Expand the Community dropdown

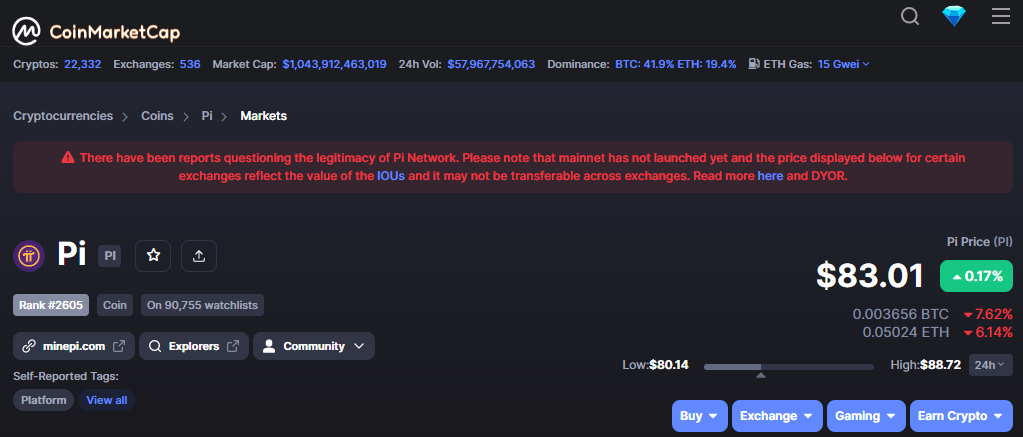click(314, 346)
